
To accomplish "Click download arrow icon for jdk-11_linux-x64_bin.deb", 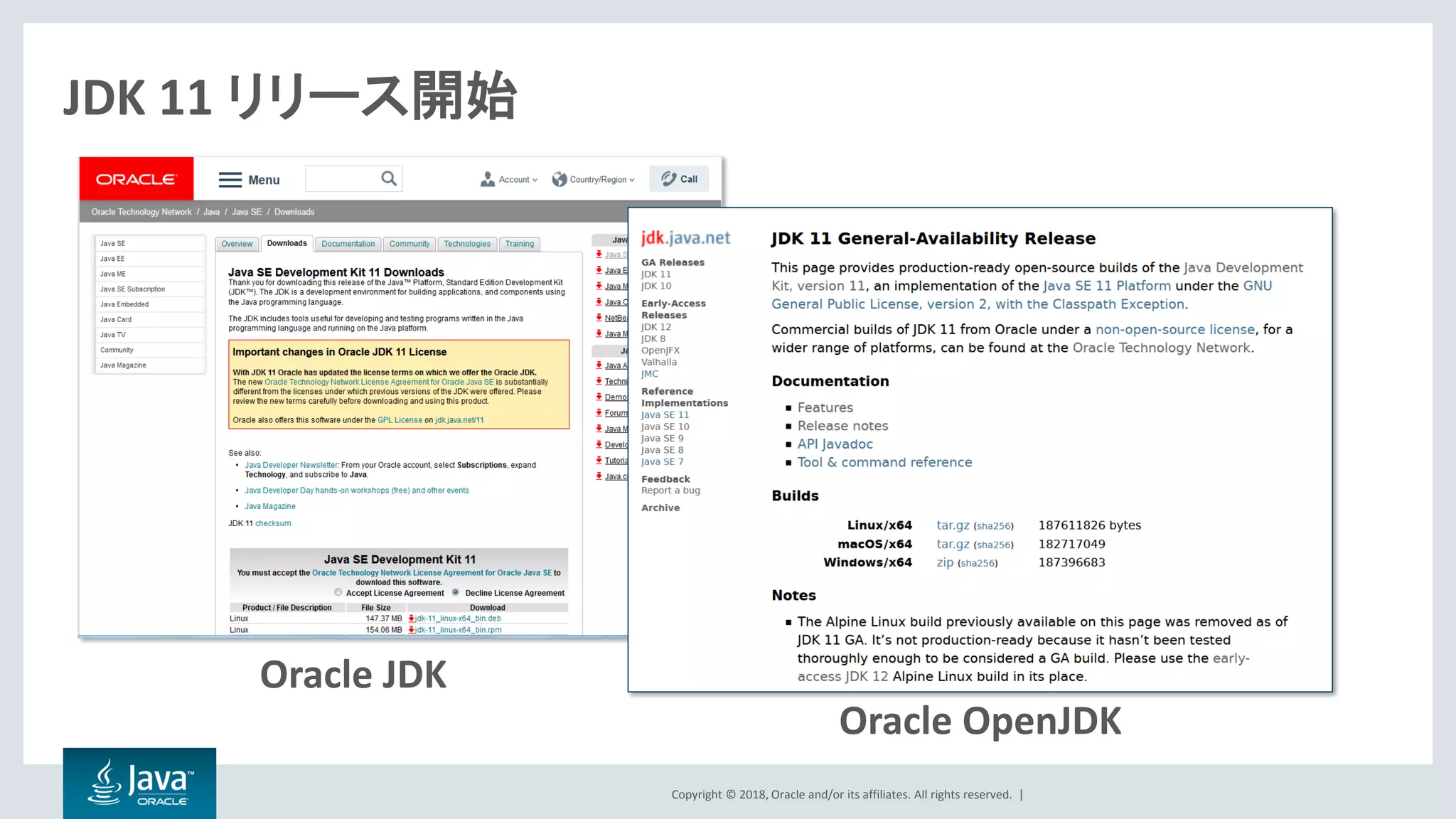I will pos(412,619).
